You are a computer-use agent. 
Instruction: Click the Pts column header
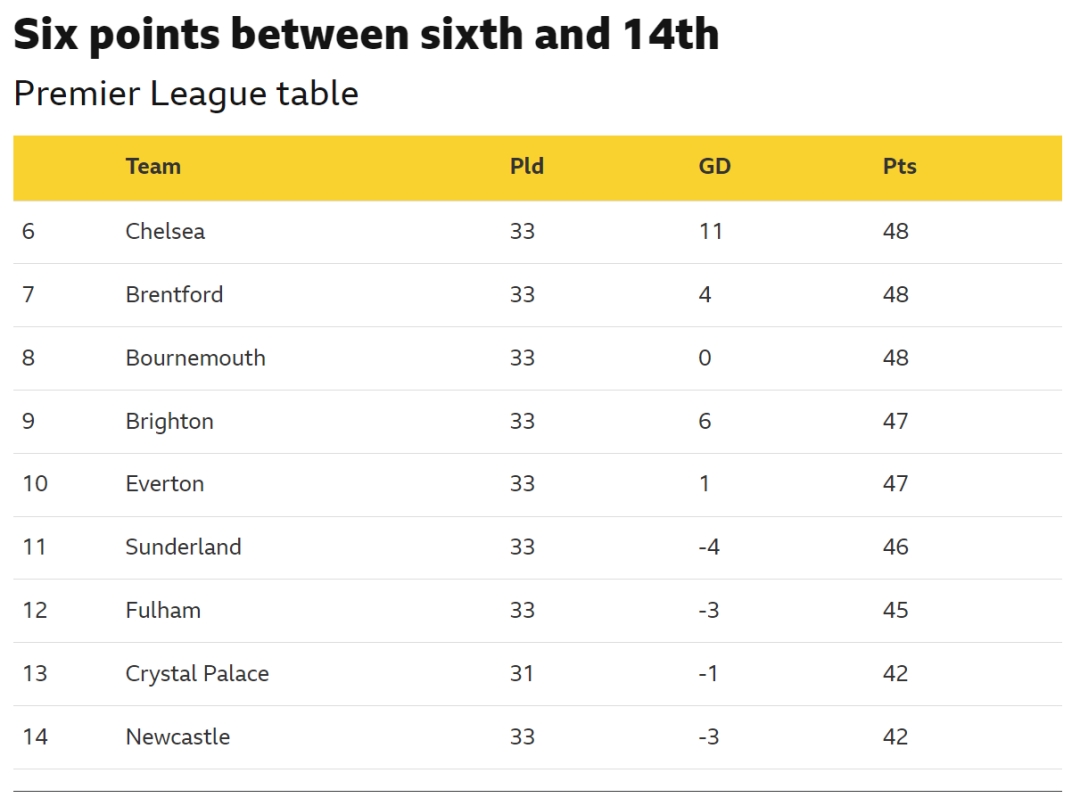coord(899,167)
